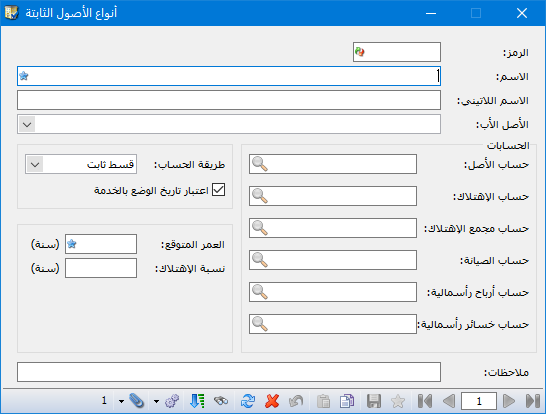Click the blue refresh arrows icon

(x=248, y=401)
